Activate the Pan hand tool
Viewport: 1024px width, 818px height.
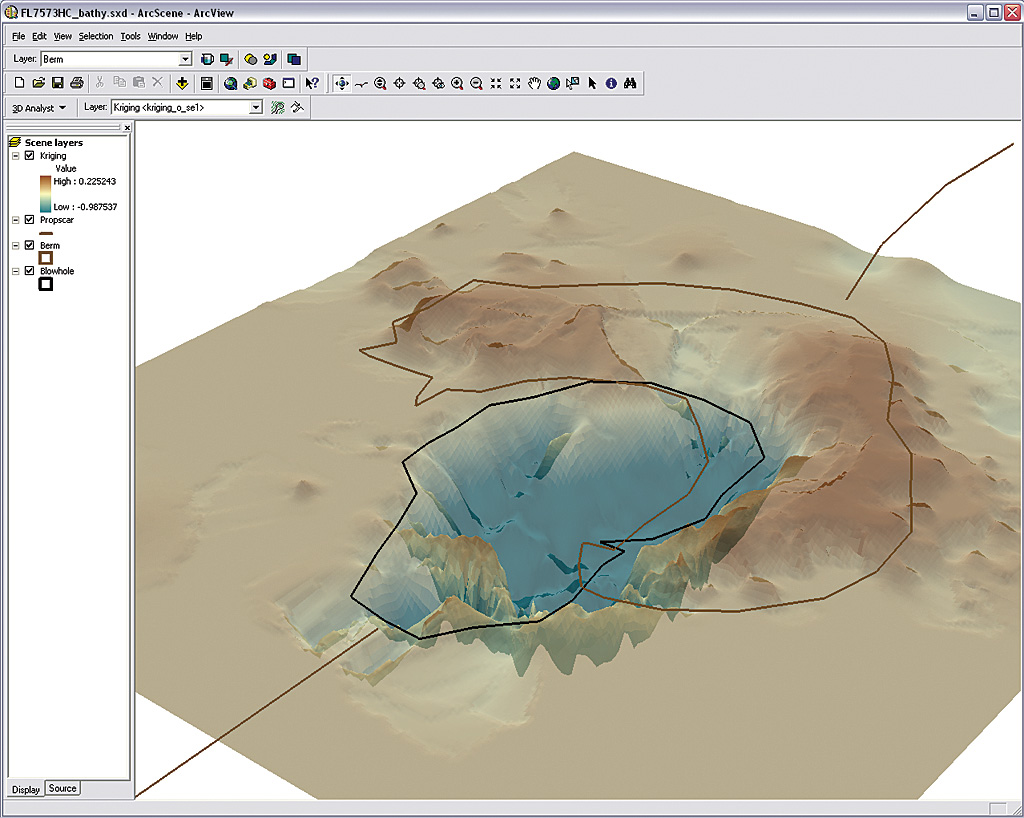coord(534,83)
